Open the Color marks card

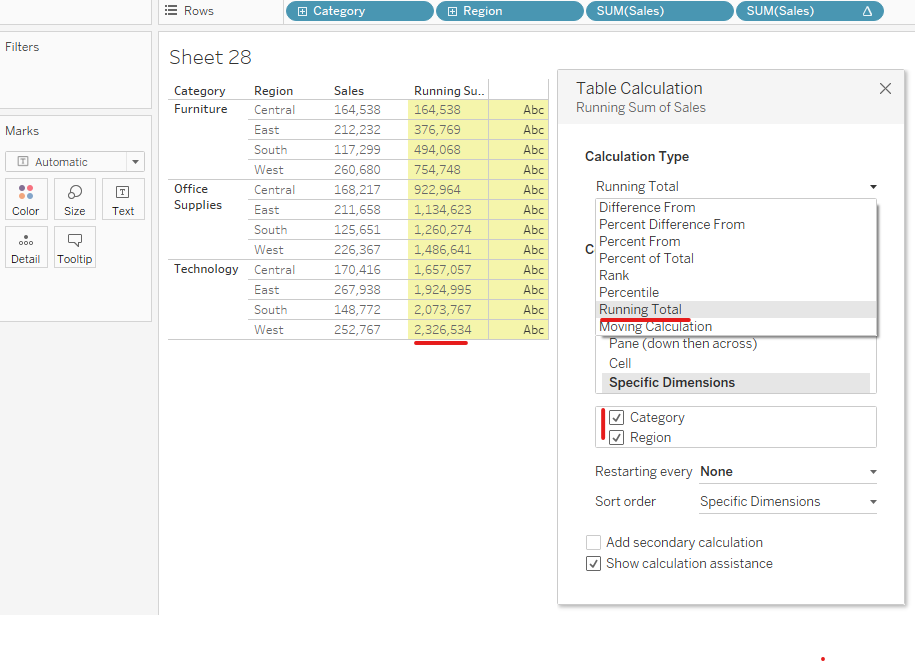pos(26,199)
